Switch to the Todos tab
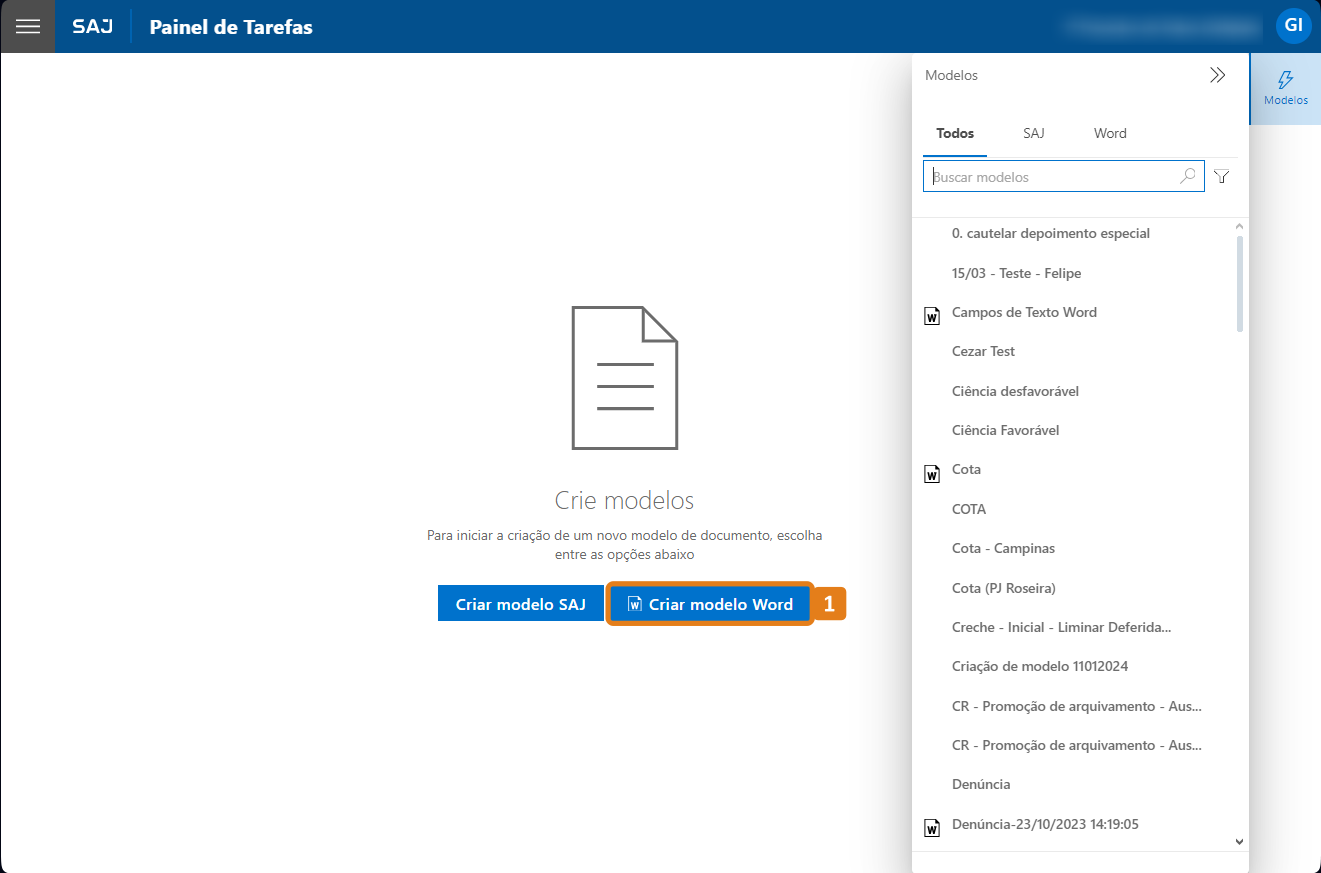This screenshot has width=1321, height=873. [x=955, y=133]
